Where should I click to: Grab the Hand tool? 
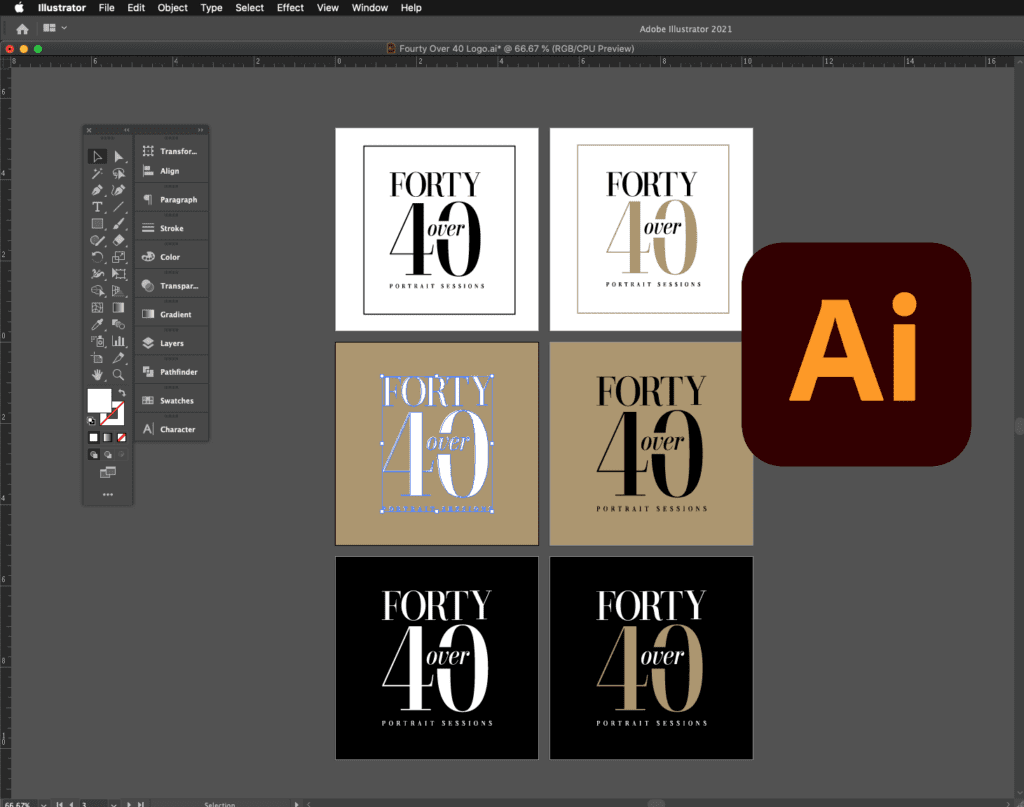(x=97, y=375)
